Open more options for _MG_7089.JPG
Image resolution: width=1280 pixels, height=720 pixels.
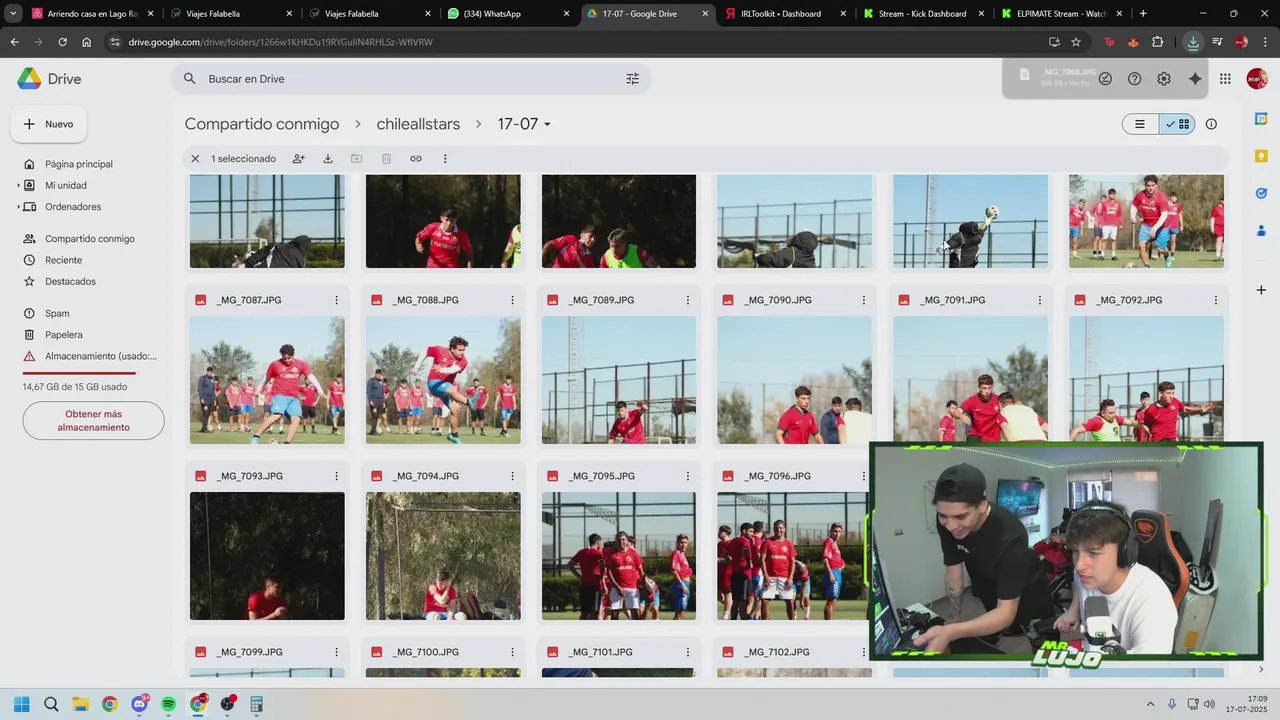coord(688,300)
